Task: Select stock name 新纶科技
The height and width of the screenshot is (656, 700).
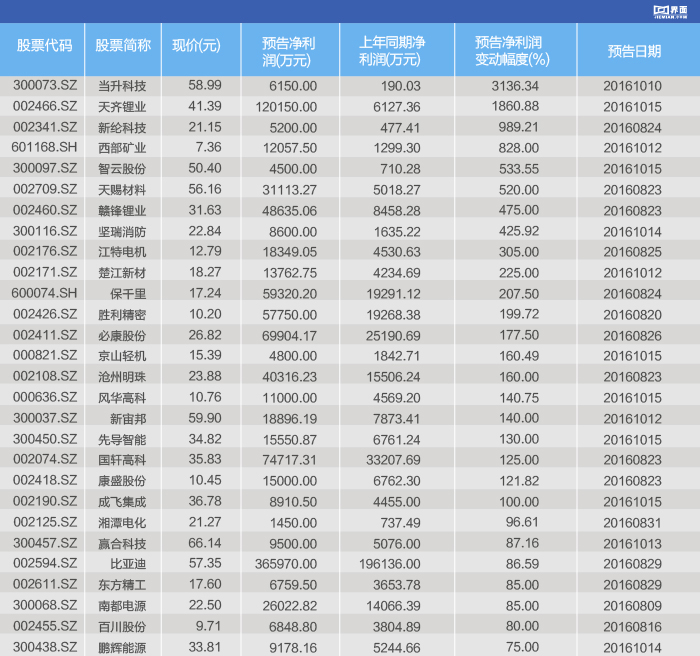Action: [122, 128]
